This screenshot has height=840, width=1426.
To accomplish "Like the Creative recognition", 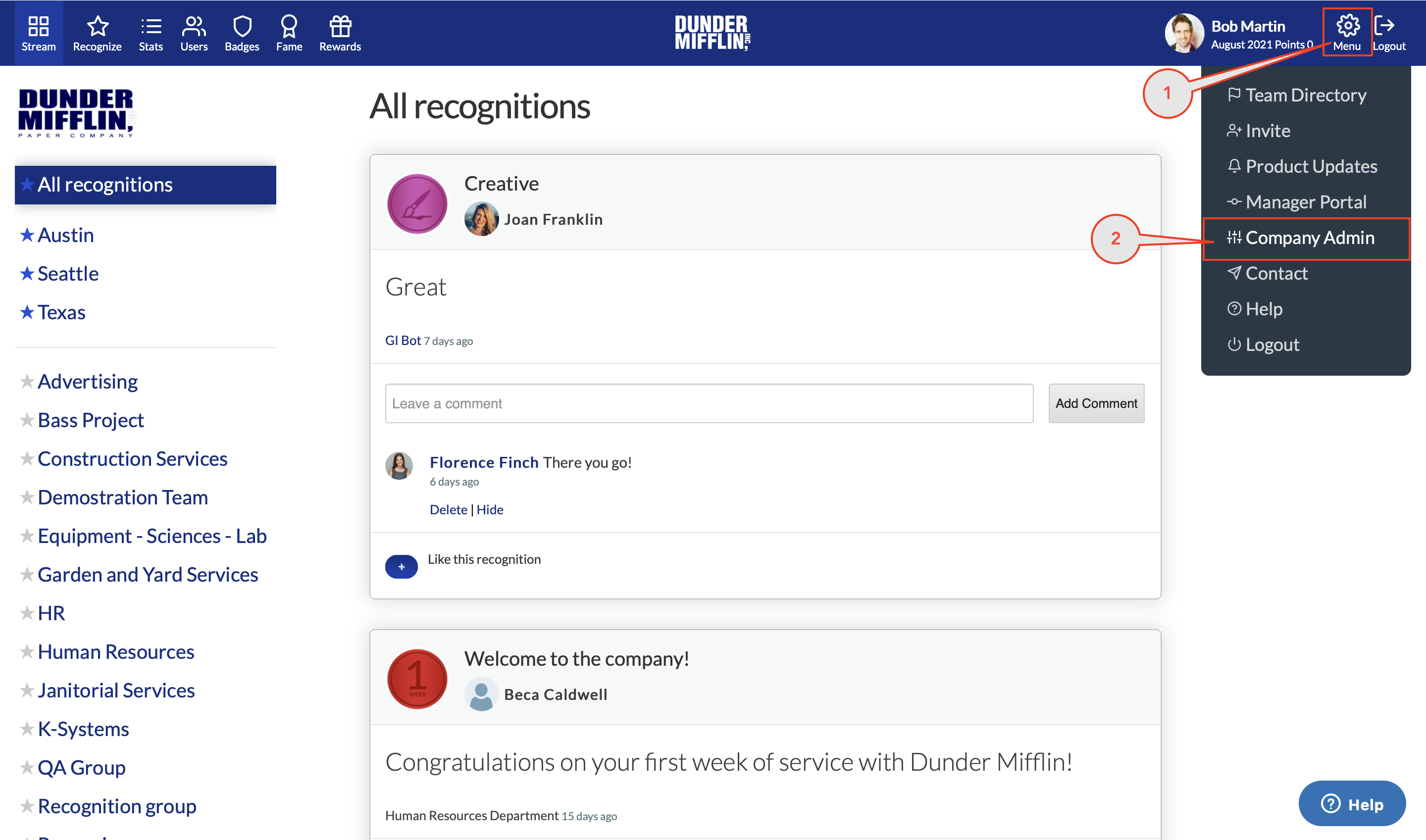I will pos(402,566).
